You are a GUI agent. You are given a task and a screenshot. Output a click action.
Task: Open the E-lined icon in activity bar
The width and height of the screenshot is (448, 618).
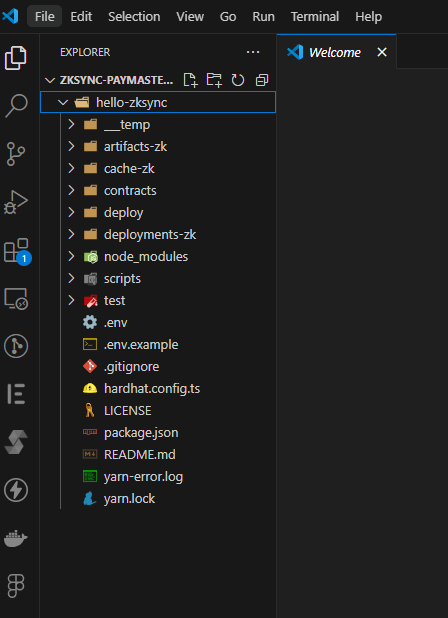(x=16, y=394)
